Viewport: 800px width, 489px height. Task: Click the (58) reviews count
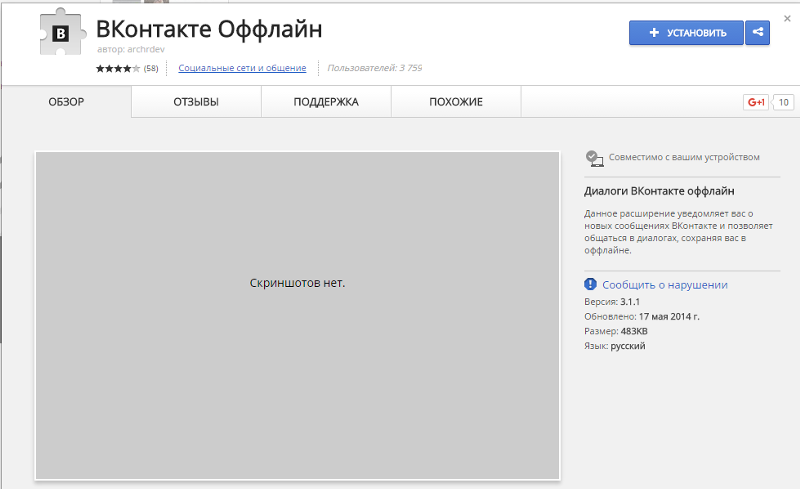pyautogui.click(x=151, y=68)
